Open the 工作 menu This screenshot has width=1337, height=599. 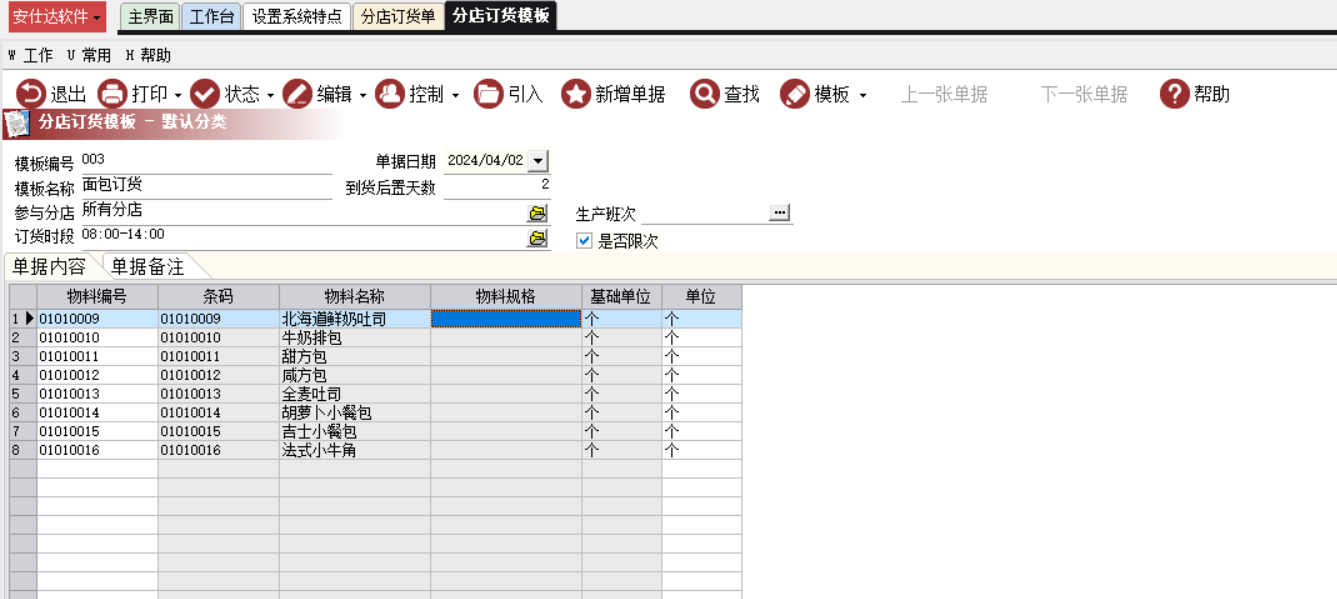(31, 55)
